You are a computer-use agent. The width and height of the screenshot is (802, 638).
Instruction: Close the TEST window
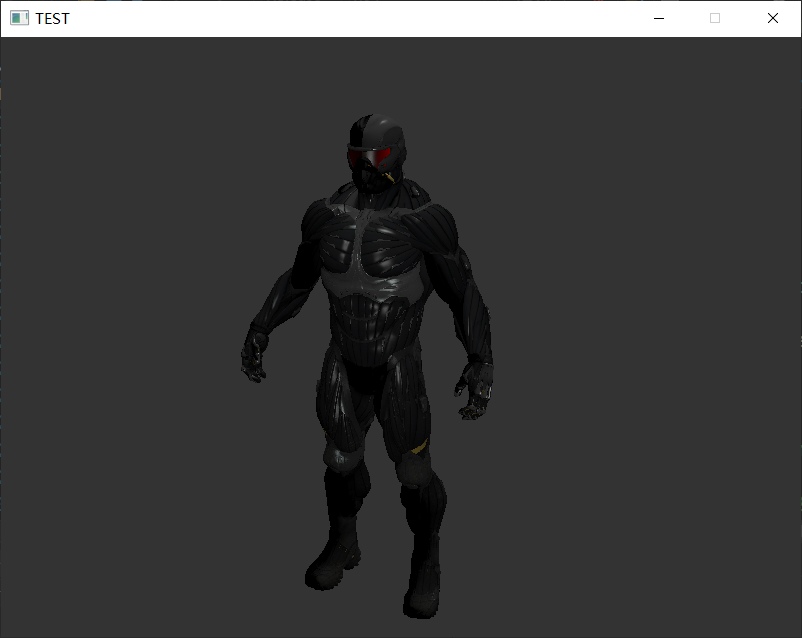pos(772,18)
